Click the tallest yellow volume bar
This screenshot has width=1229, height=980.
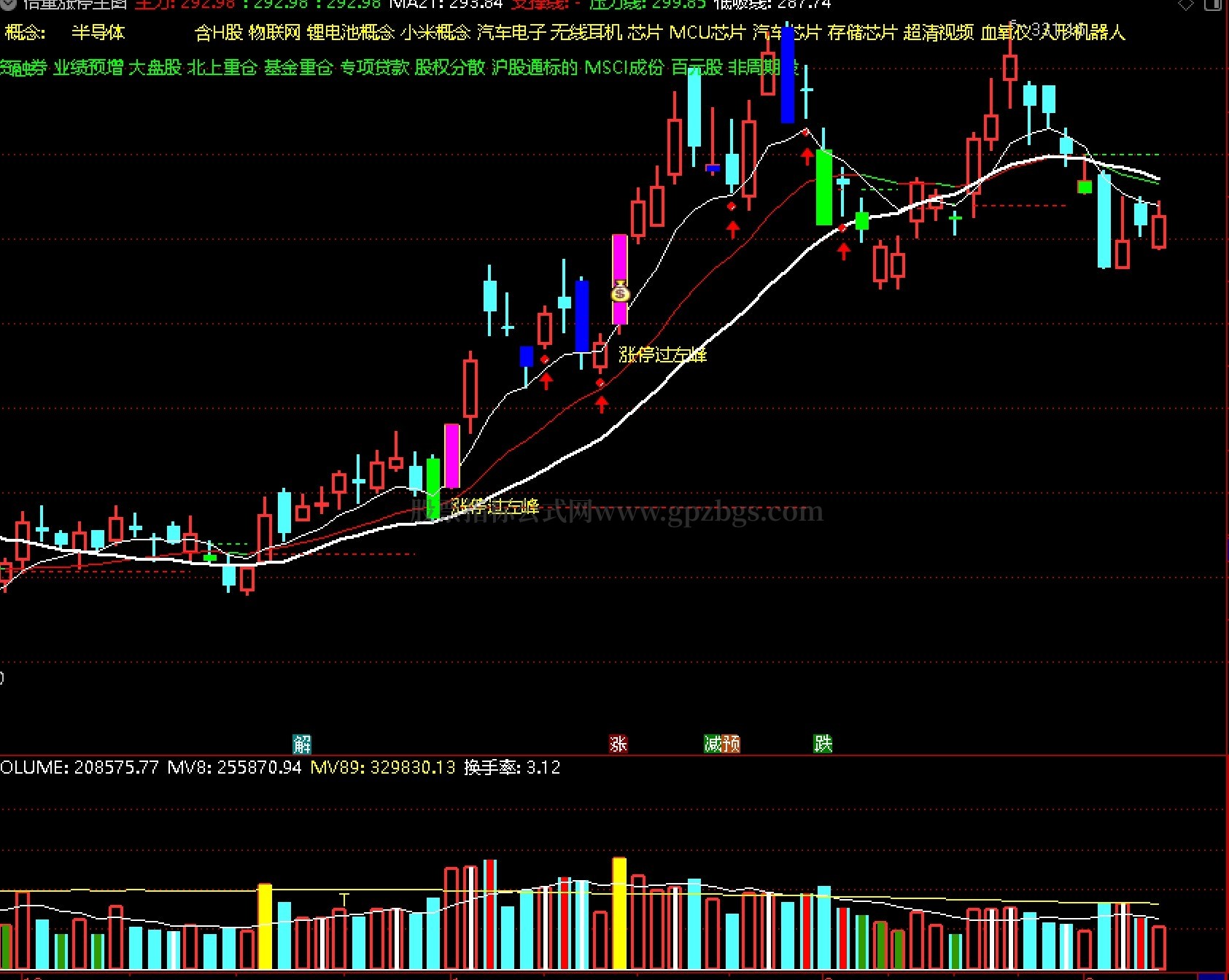619,913
